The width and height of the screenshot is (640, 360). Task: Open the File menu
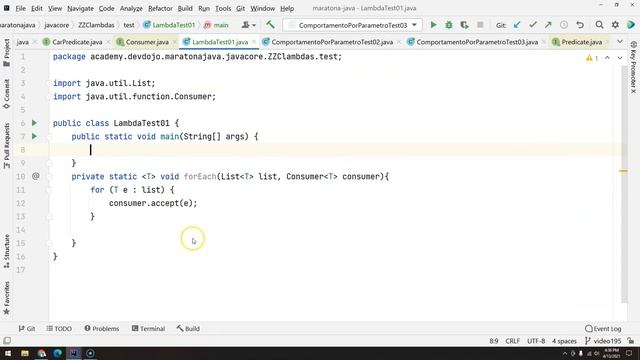(20, 8)
